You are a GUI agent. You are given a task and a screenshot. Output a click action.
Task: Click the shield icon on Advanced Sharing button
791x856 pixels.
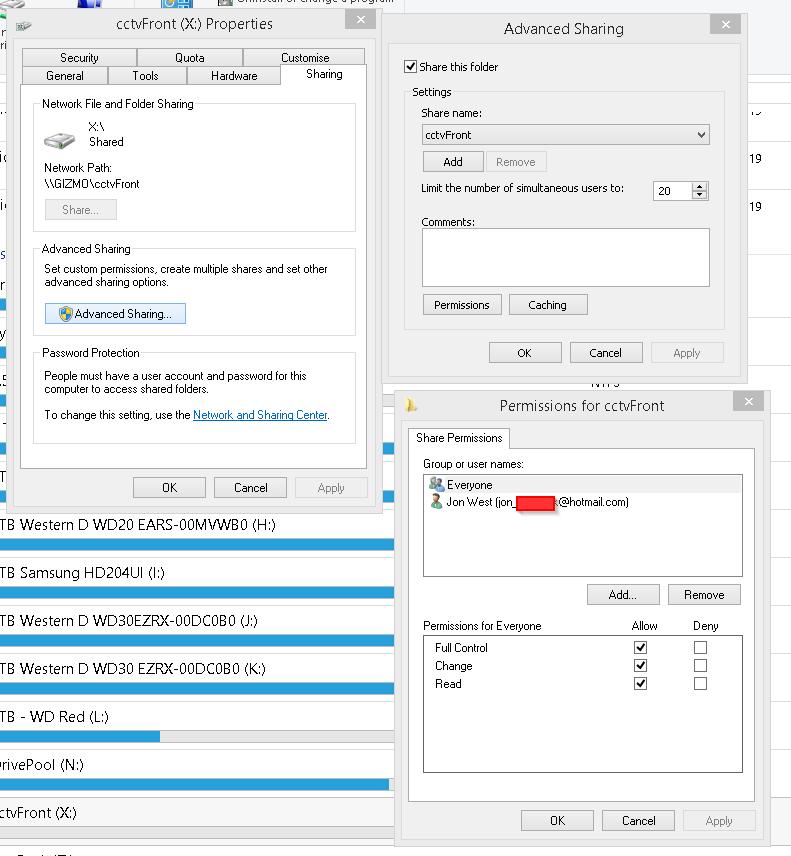click(x=65, y=314)
